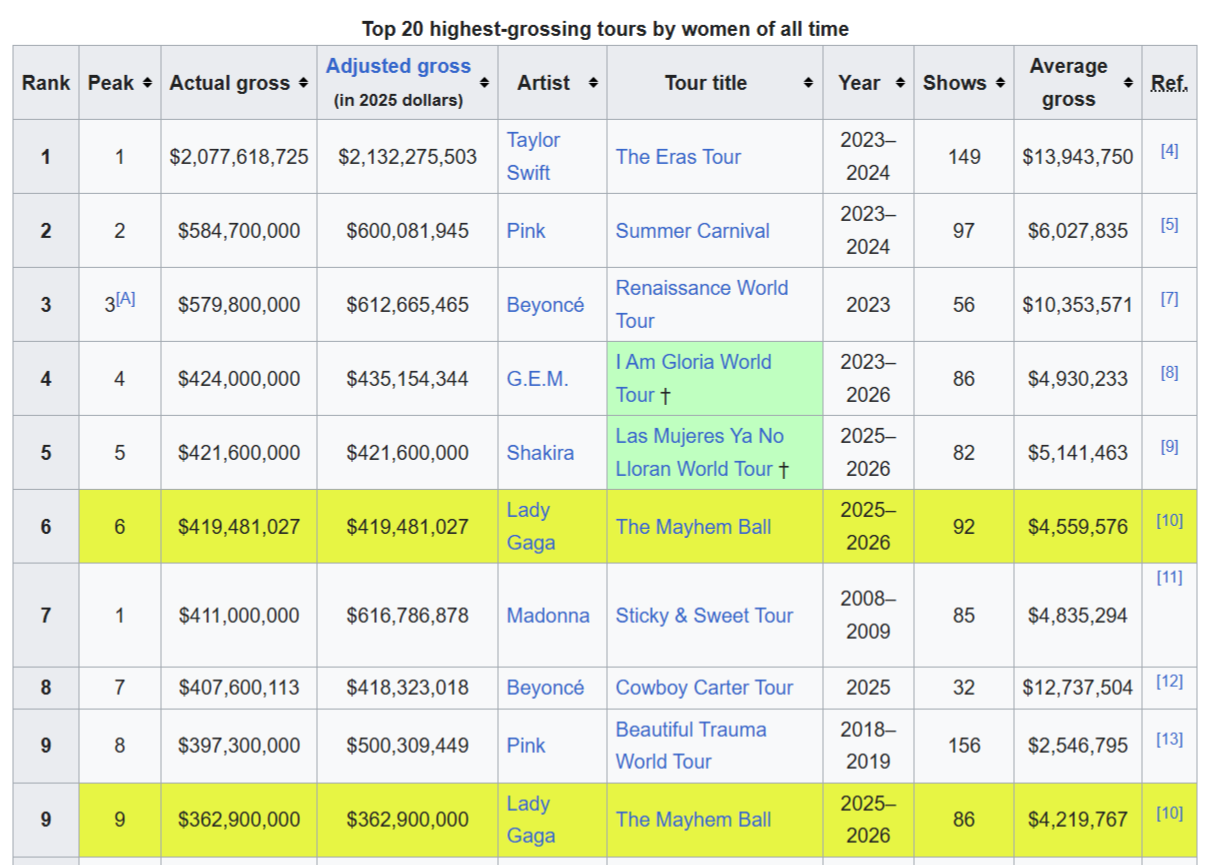Open G.E.M. artist link
Viewport: 1208px width, 865px height.
click(537, 379)
